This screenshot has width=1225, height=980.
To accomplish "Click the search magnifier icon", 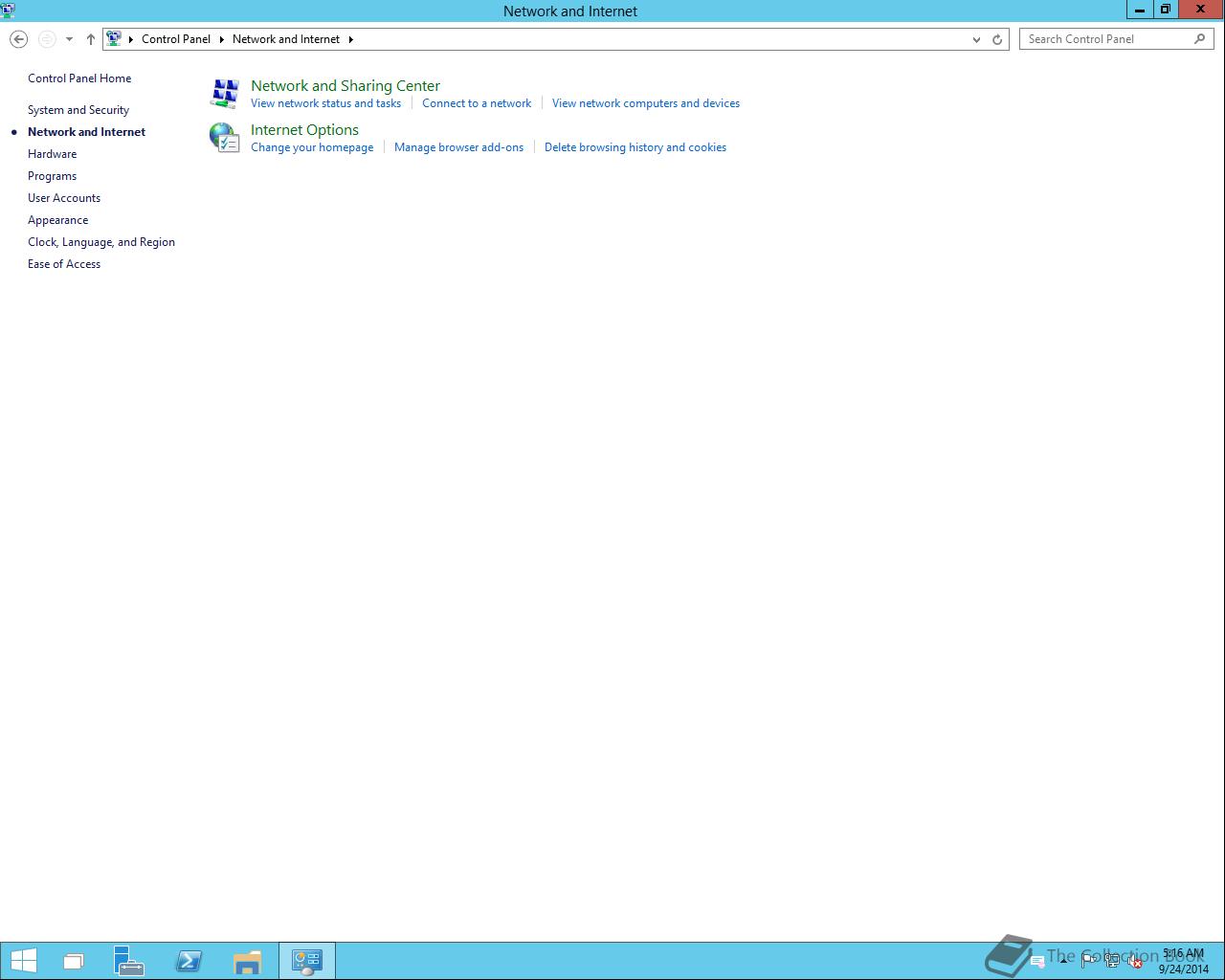I will [x=1200, y=39].
